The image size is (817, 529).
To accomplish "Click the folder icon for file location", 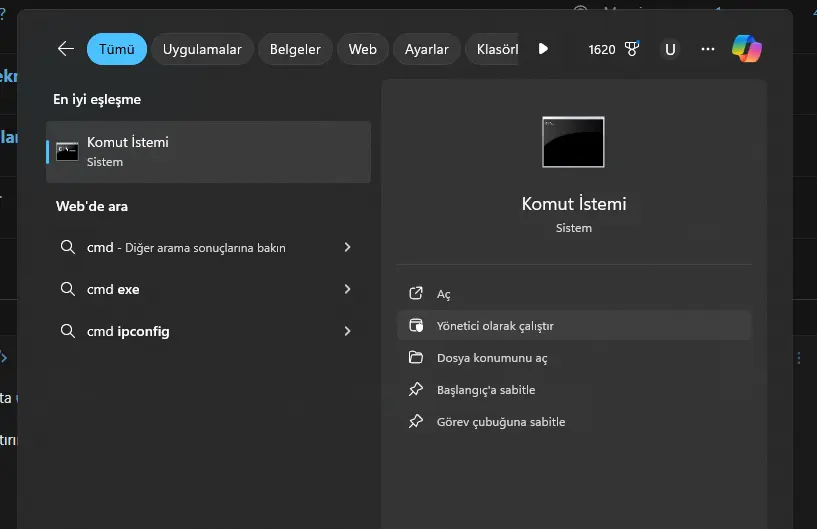I will (x=416, y=357).
